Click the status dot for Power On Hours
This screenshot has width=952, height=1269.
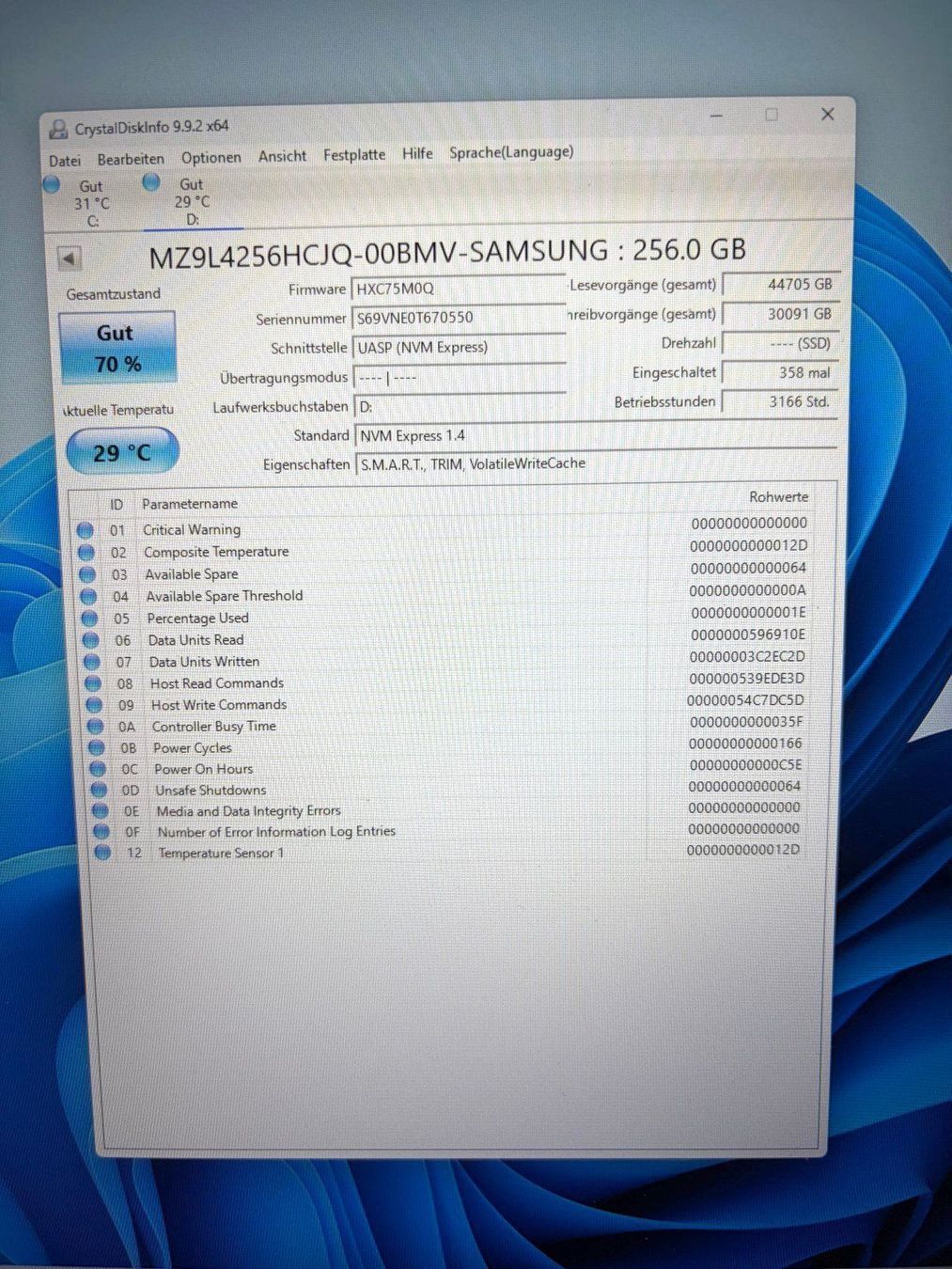point(98,769)
